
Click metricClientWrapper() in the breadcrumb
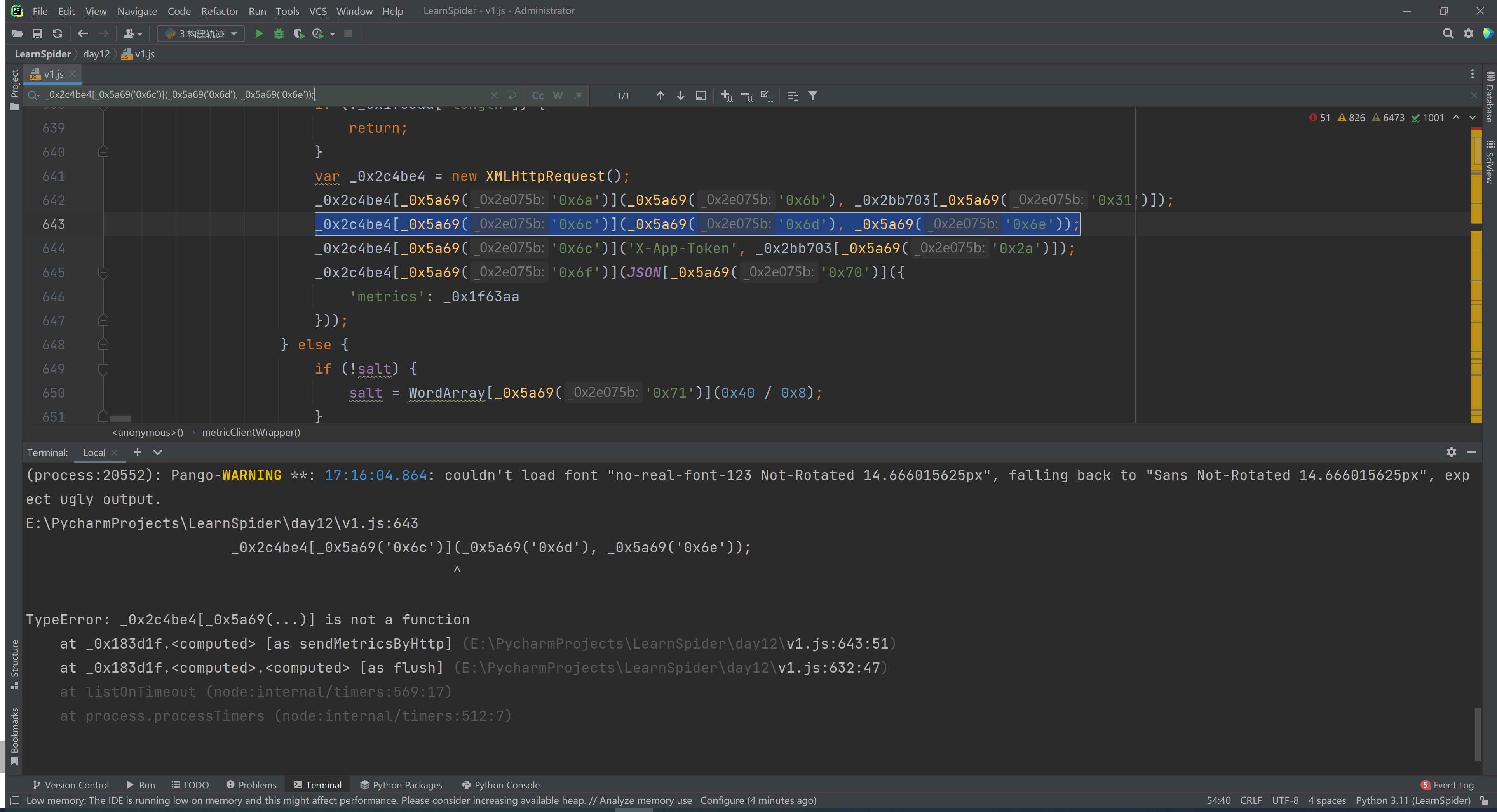251,432
